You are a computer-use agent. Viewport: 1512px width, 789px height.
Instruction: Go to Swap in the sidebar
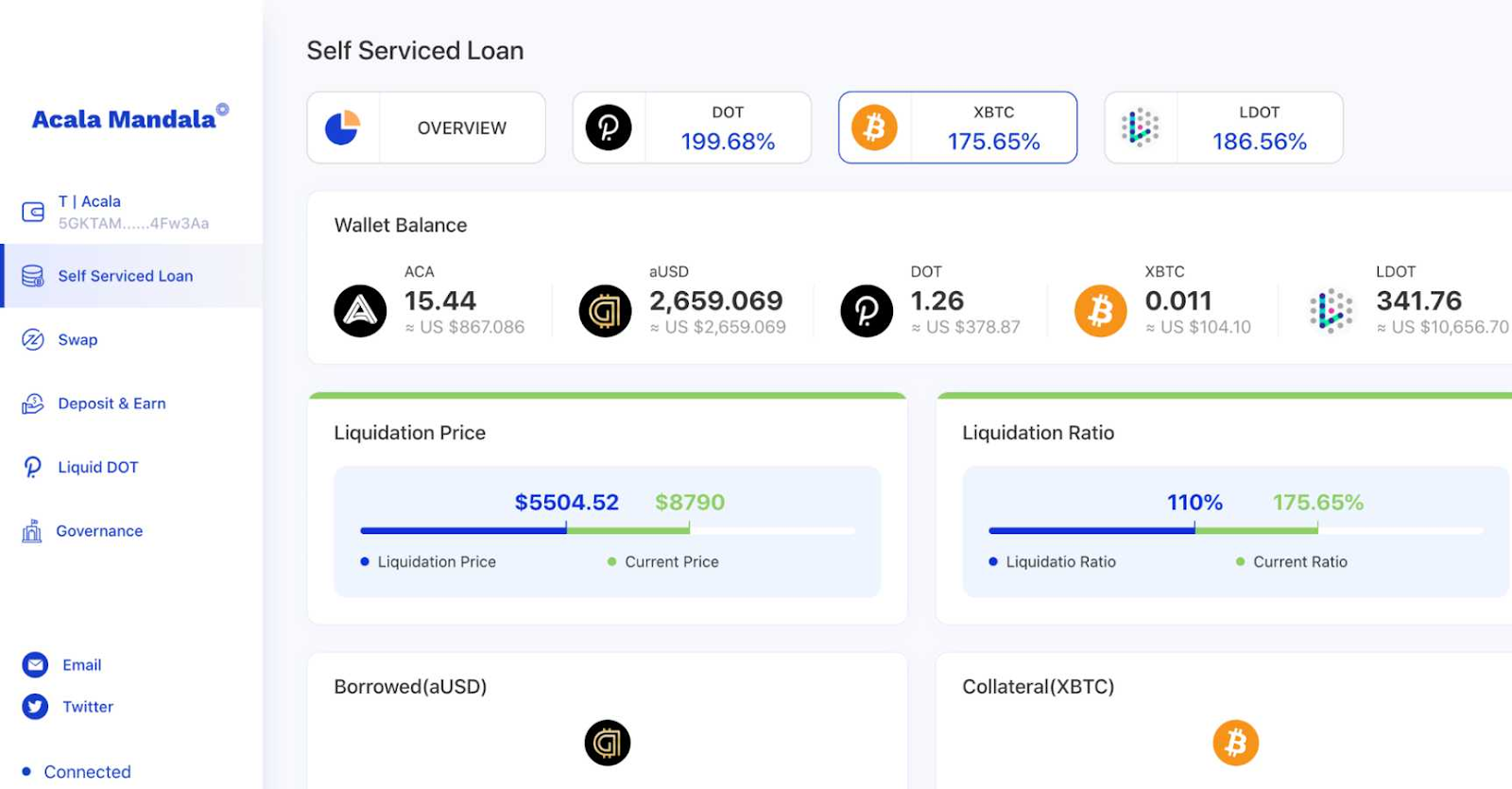[x=77, y=339]
